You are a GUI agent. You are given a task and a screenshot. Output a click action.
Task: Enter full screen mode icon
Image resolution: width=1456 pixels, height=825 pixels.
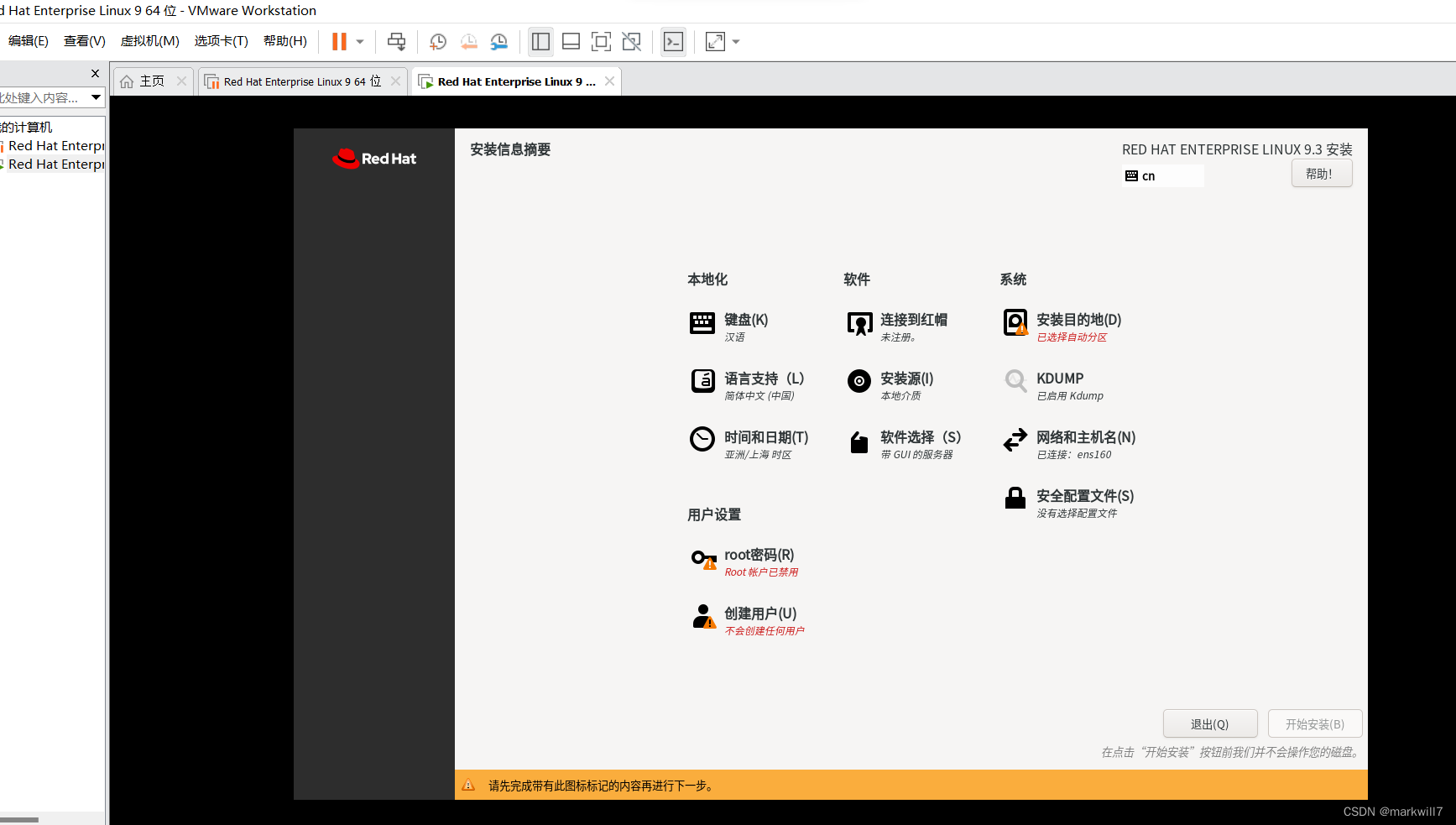602,42
